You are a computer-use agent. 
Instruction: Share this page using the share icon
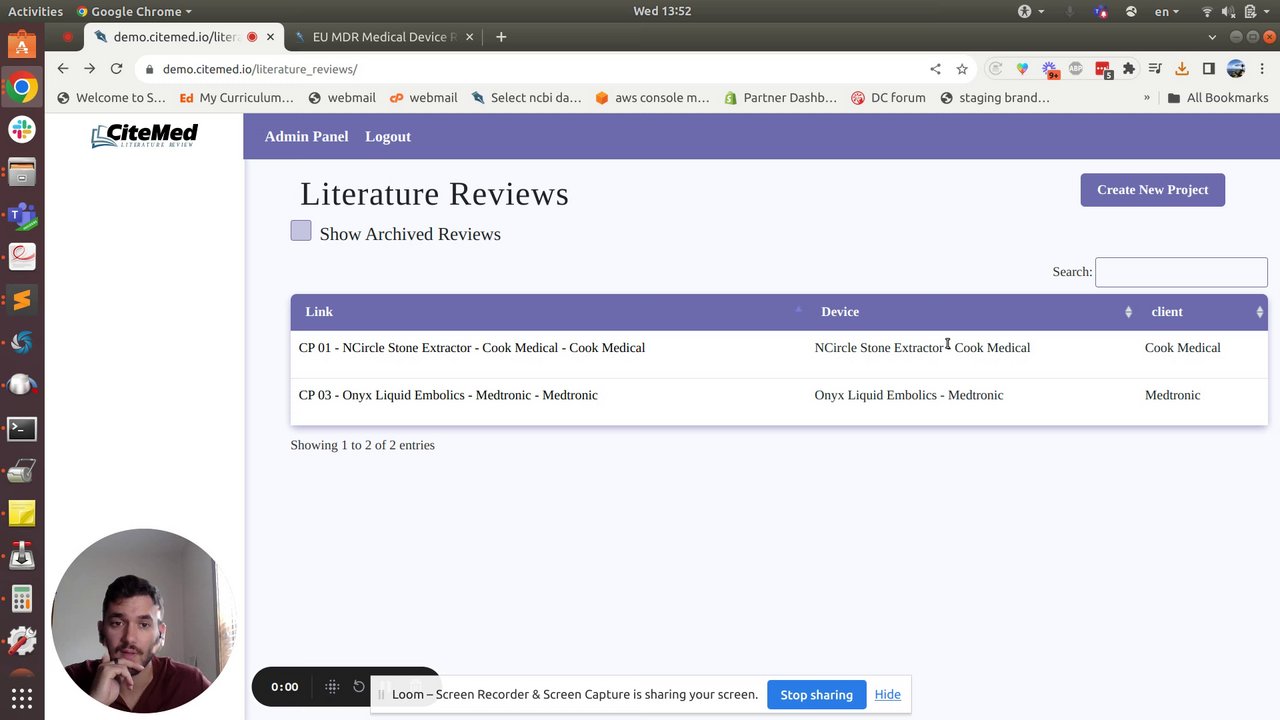coord(935,69)
